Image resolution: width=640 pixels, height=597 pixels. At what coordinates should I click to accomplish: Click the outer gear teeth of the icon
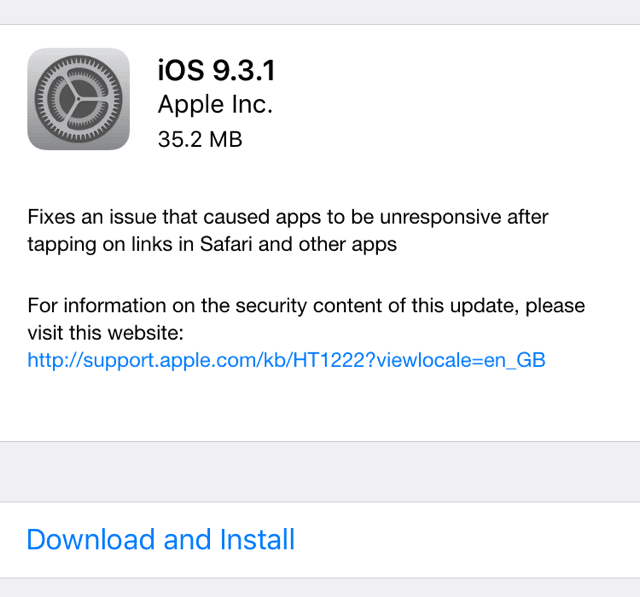click(78, 58)
